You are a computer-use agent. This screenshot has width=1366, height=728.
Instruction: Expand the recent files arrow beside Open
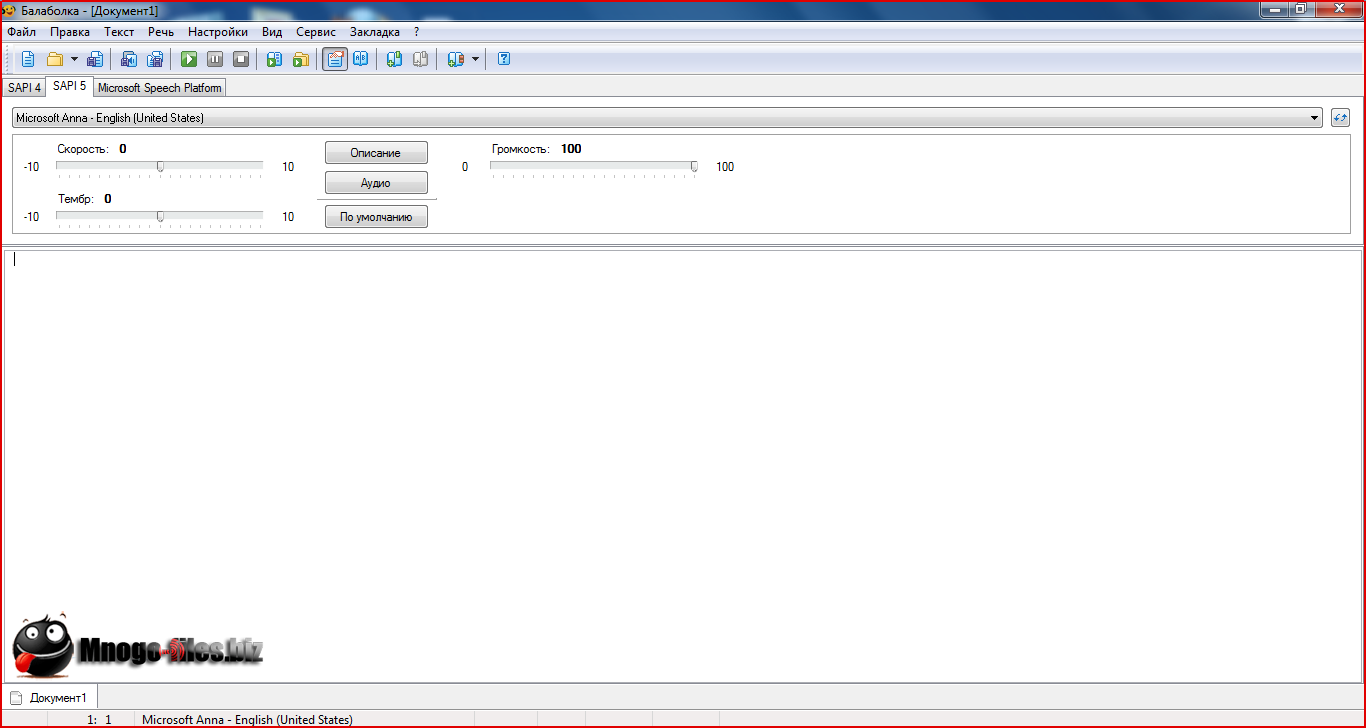74,59
